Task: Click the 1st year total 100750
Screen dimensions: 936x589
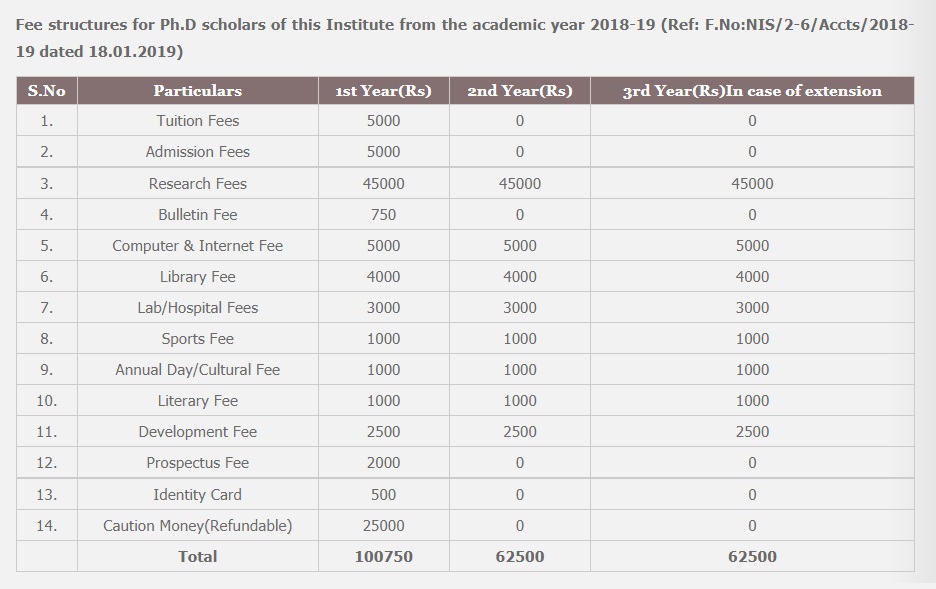Action: 383,557
